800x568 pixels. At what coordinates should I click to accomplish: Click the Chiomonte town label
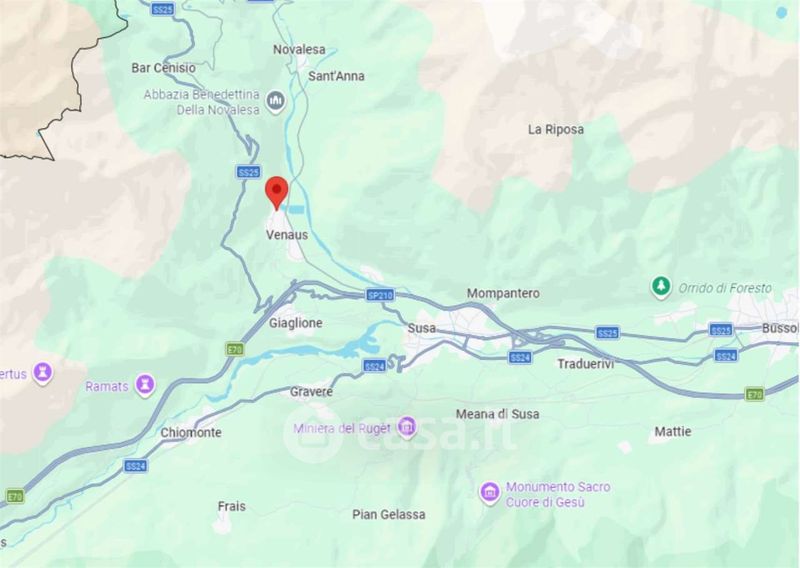pos(191,432)
